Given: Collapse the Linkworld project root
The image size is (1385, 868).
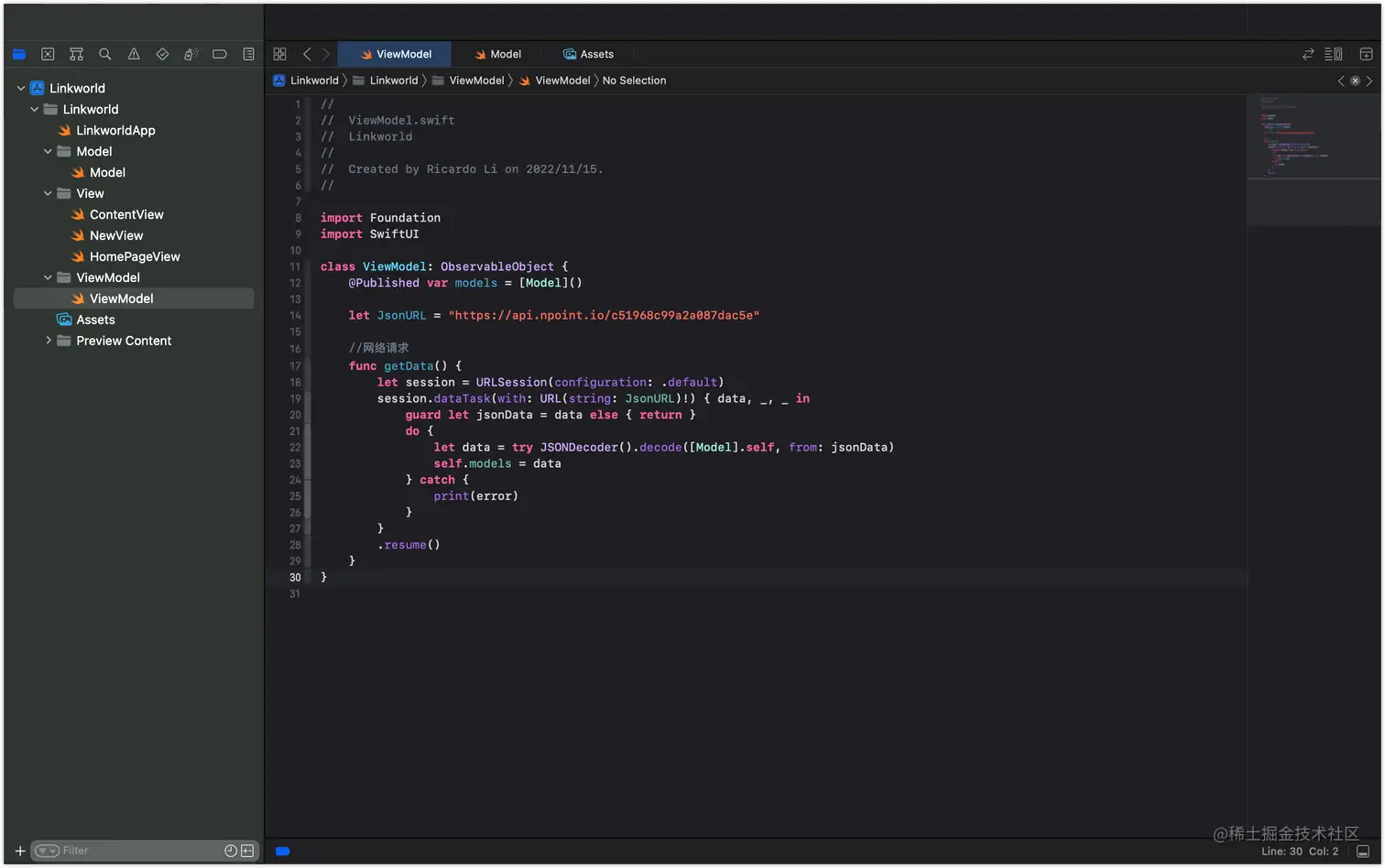Looking at the screenshot, I should [x=21, y=88].
